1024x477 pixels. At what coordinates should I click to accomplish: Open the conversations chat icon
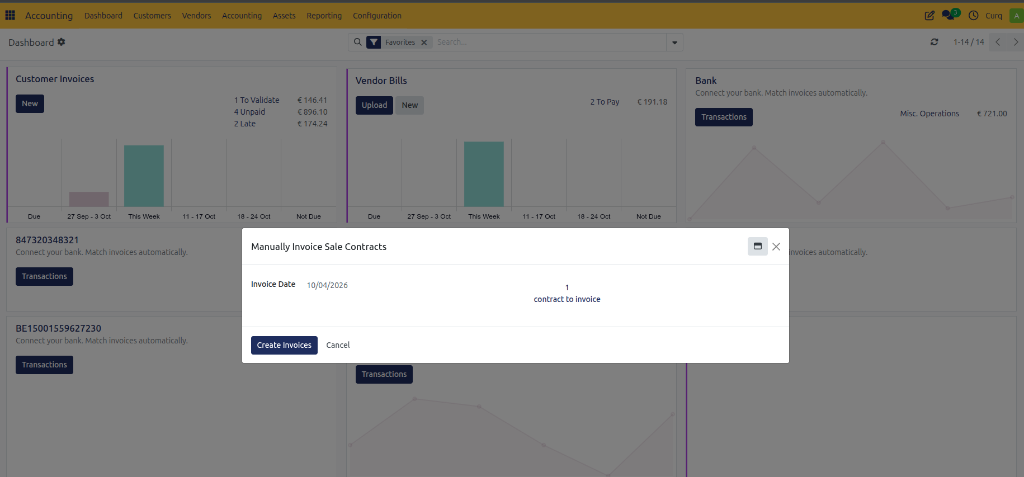click(x=949, y=15)
